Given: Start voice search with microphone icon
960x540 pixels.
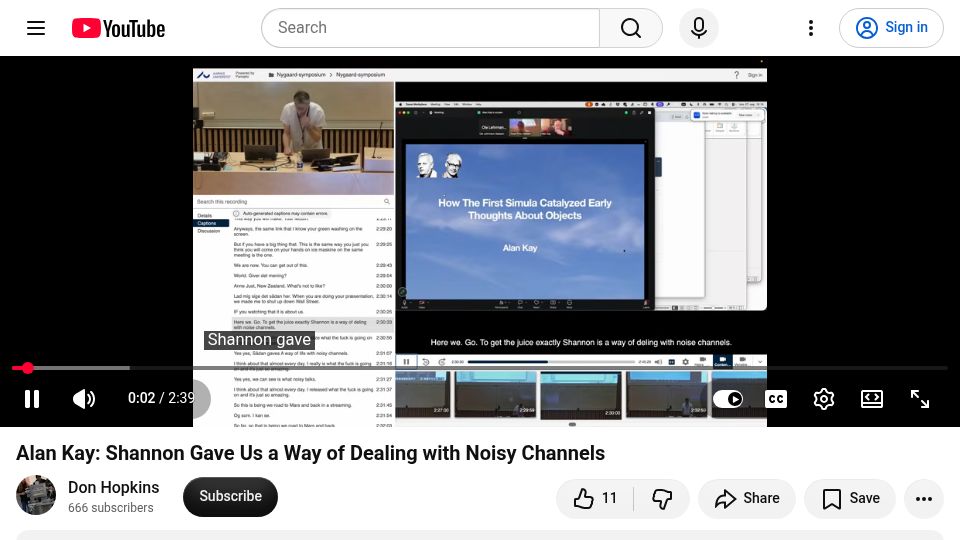Looking at the screenshot, I should [x=699, y=28].
